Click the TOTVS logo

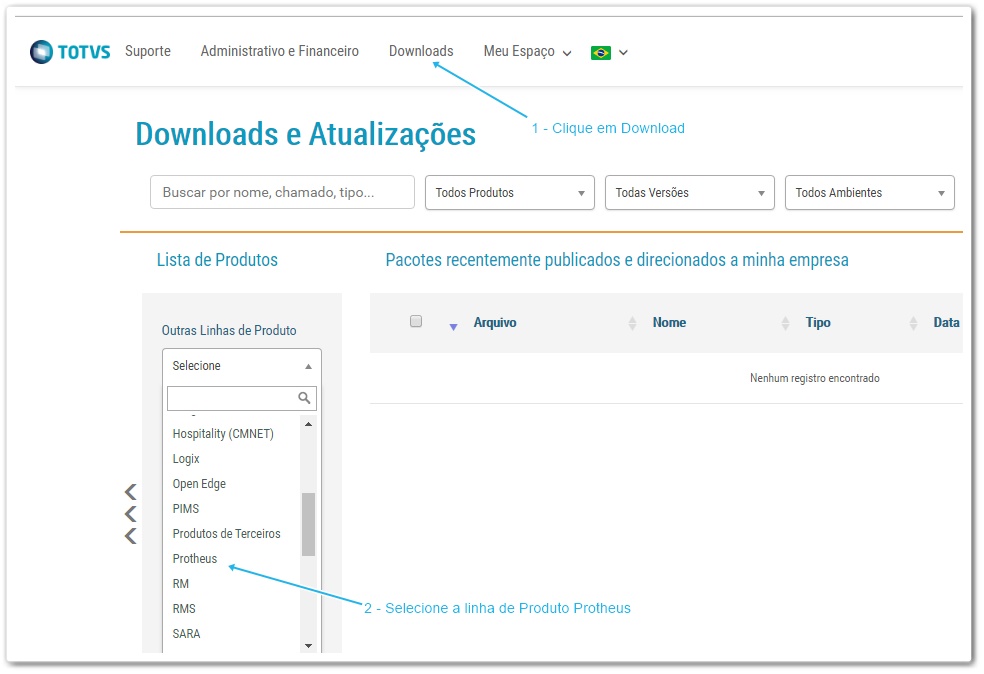[70, 51]
